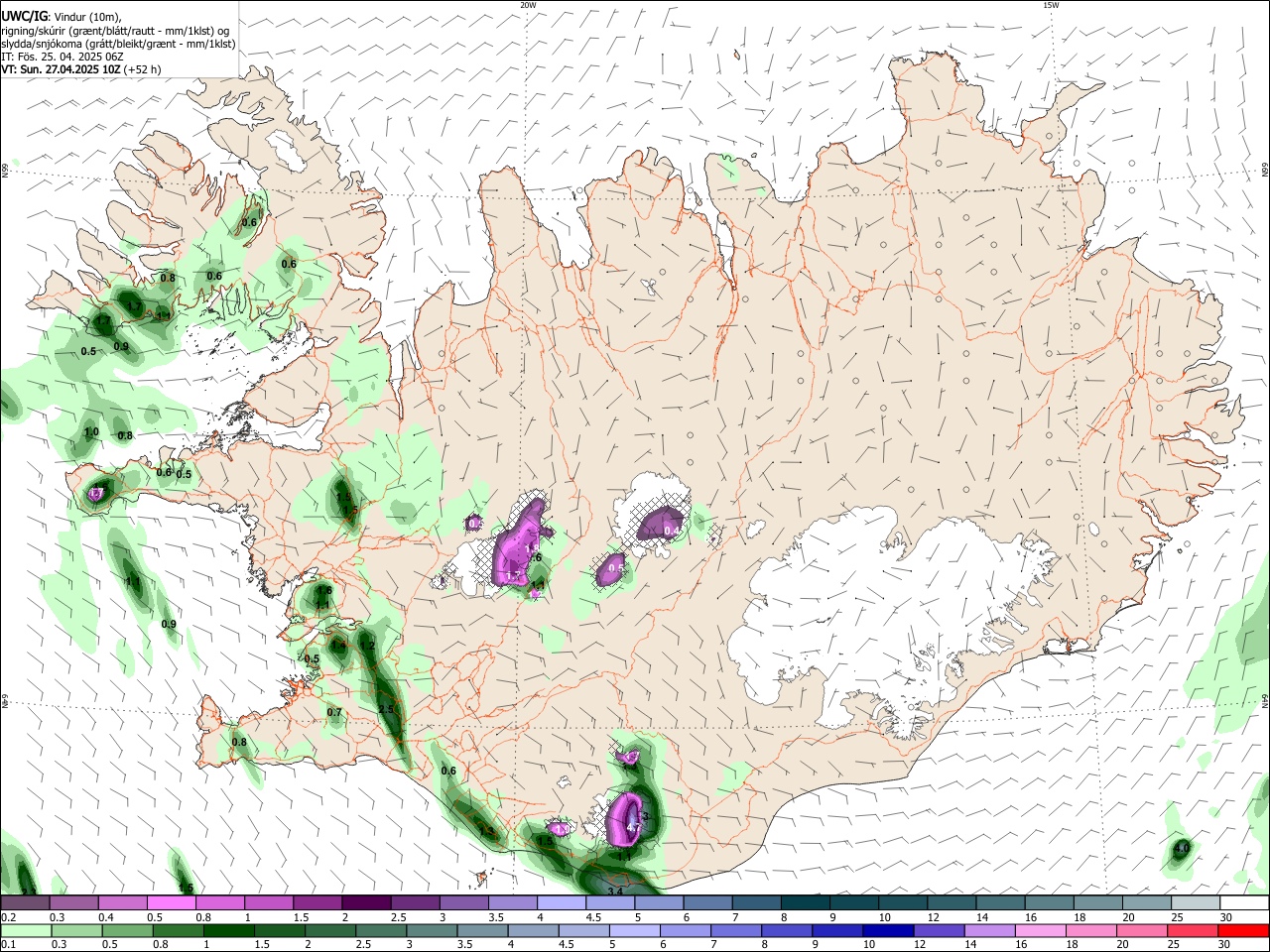Pick the light pink 16 swatch in the rain legend
This screenshot has width=1270, height=952.
[1041, 931]
